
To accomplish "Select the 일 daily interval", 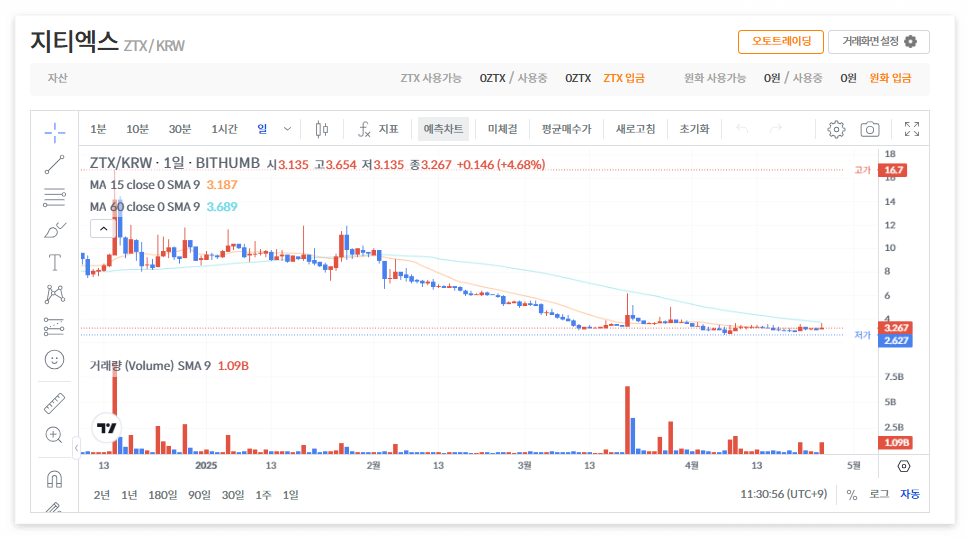I will (x=262, y=129).
